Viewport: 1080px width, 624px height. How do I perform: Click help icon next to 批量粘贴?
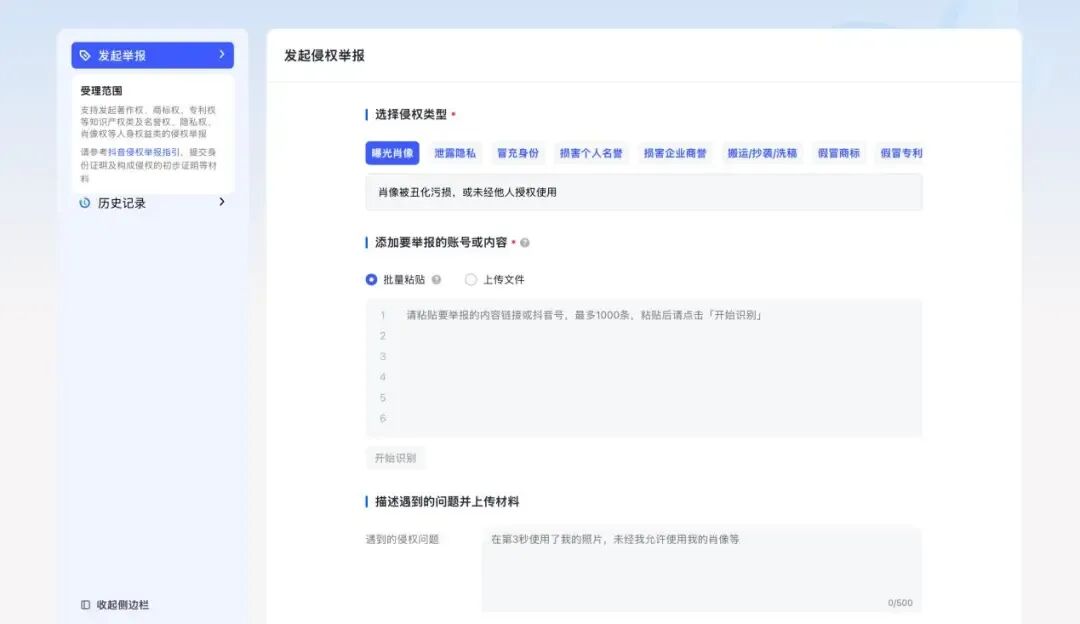click(436, 280)
